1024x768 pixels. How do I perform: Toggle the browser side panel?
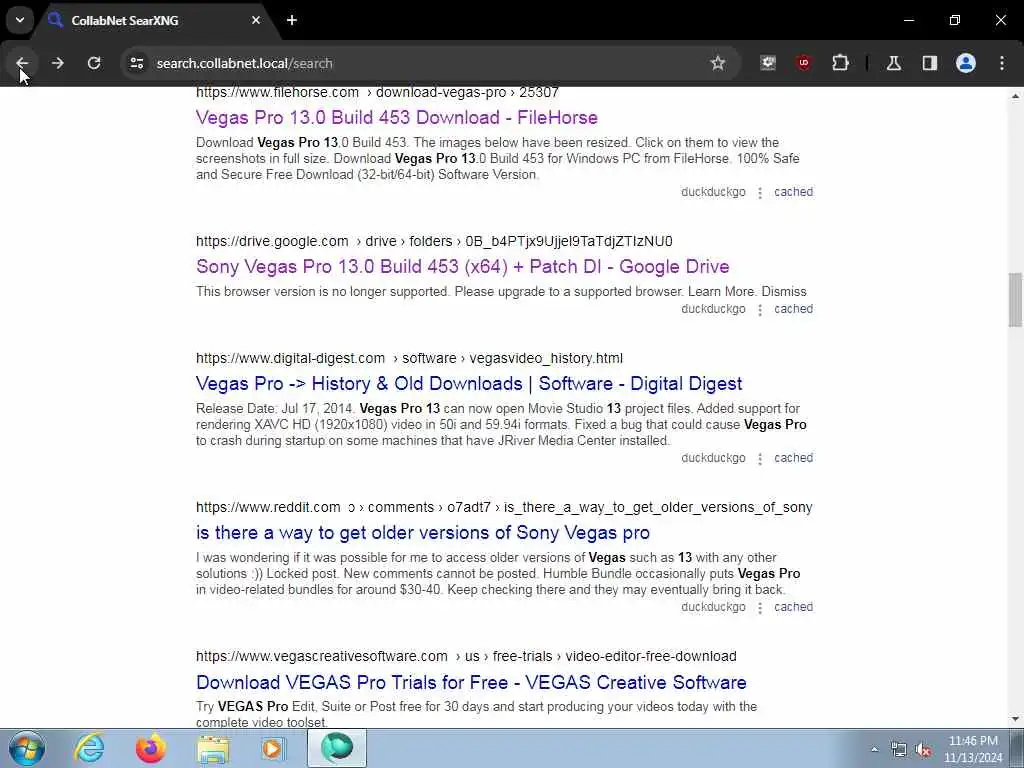(929, 63)
